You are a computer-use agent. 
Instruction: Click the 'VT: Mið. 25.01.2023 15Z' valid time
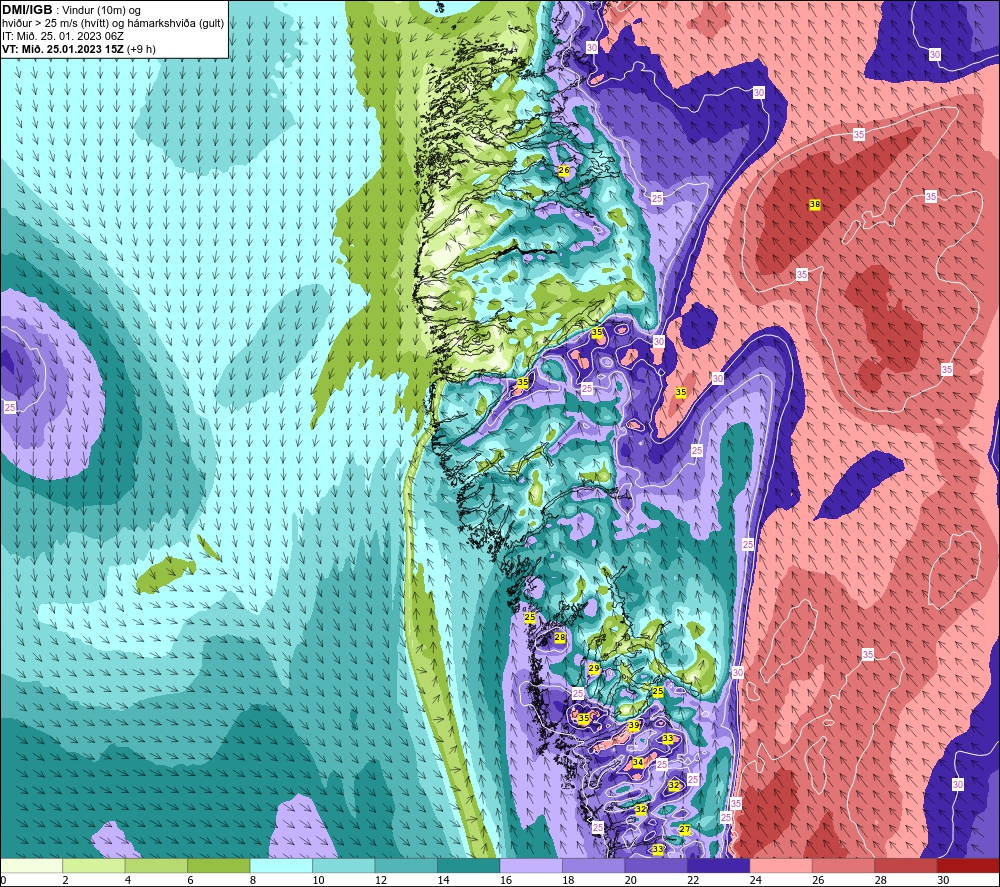(x=63, y=49)
